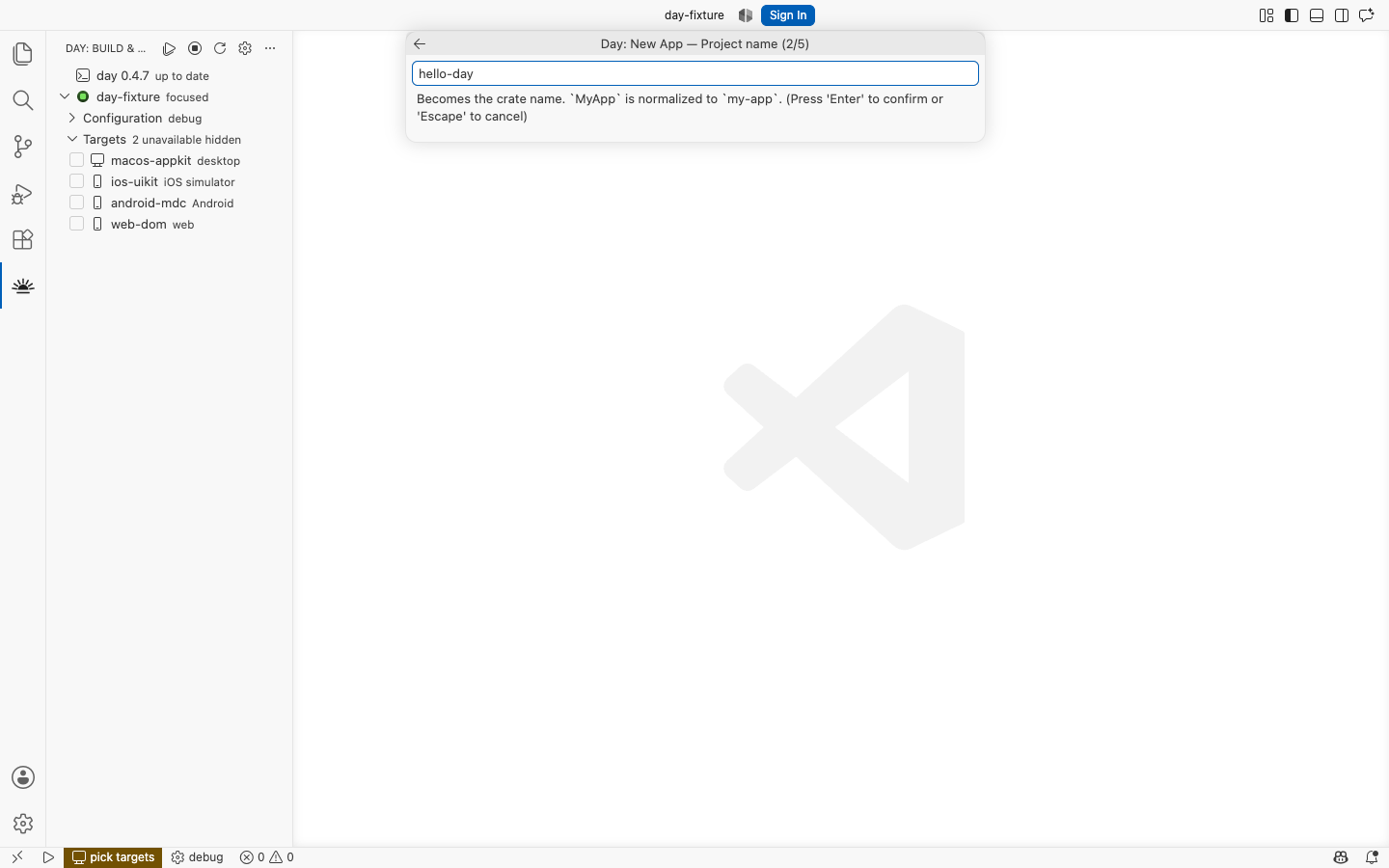
Task: Open the Accounts menu icon
Action: tap(23, 777)
